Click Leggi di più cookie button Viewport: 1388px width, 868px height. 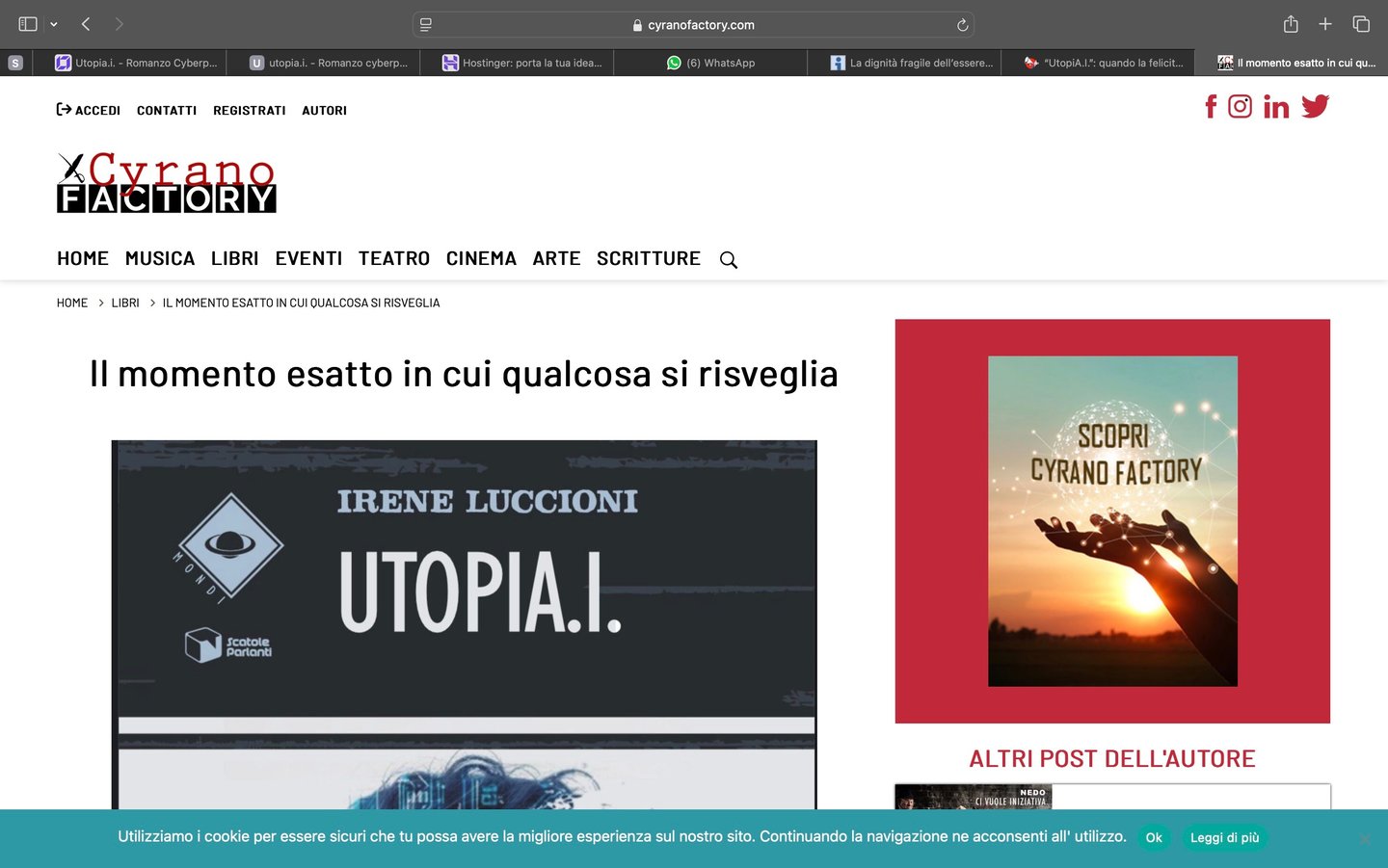pyautogui.click(x=1225, y=838)
